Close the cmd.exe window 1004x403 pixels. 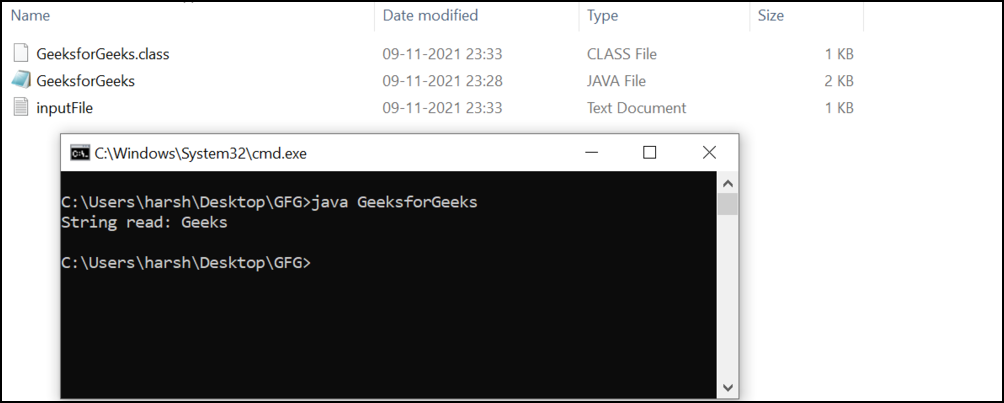click(709, 152)
